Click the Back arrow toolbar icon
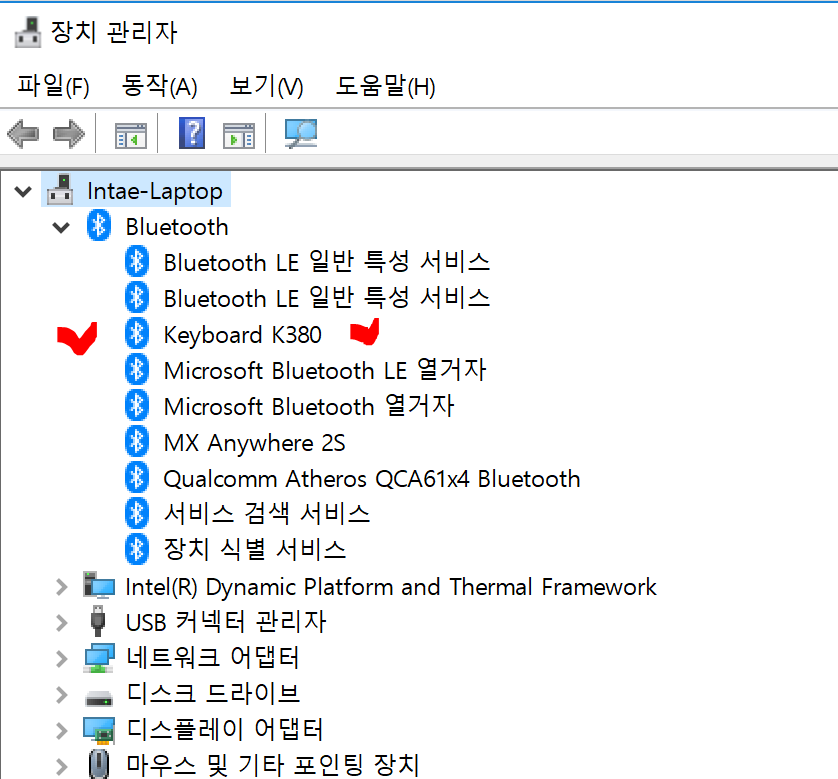This screenshot has height=779, width=838. [x=23, y=134]
